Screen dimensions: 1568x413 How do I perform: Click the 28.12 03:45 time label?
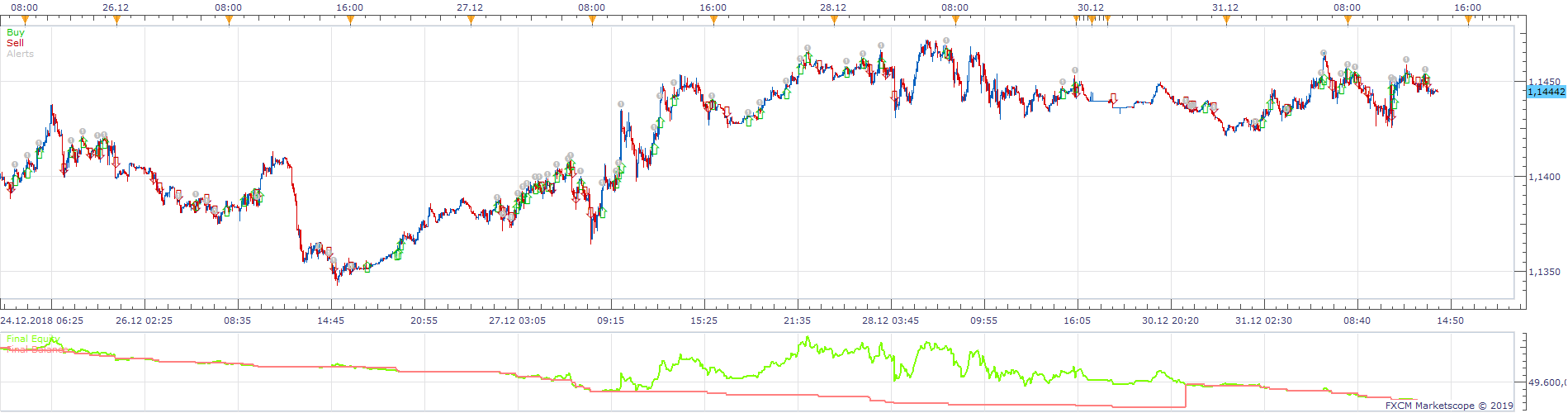pos(891,320)
